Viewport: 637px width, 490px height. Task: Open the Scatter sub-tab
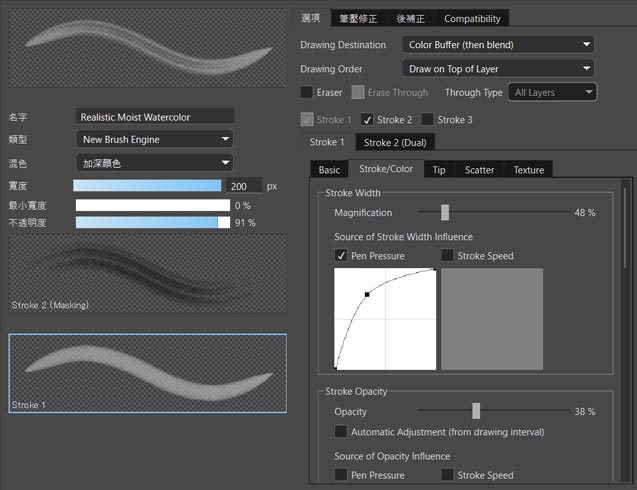coord(479,170)
